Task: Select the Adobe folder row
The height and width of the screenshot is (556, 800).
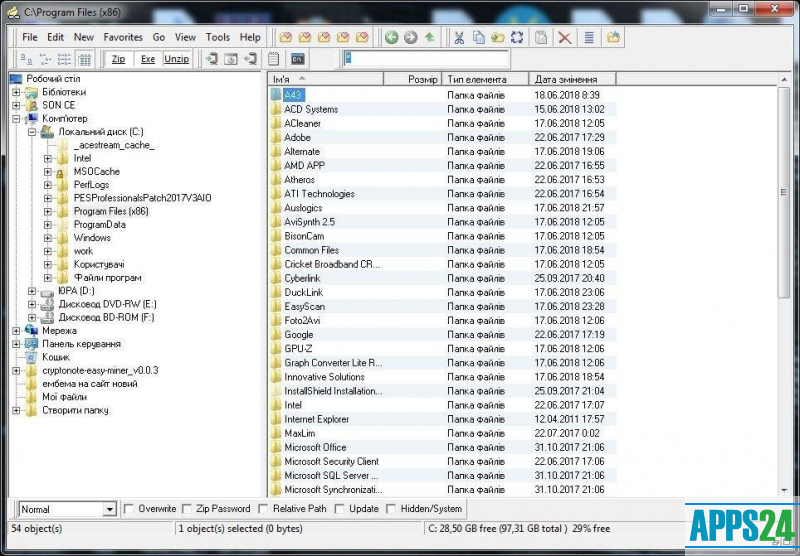Action: click(442, 138)
